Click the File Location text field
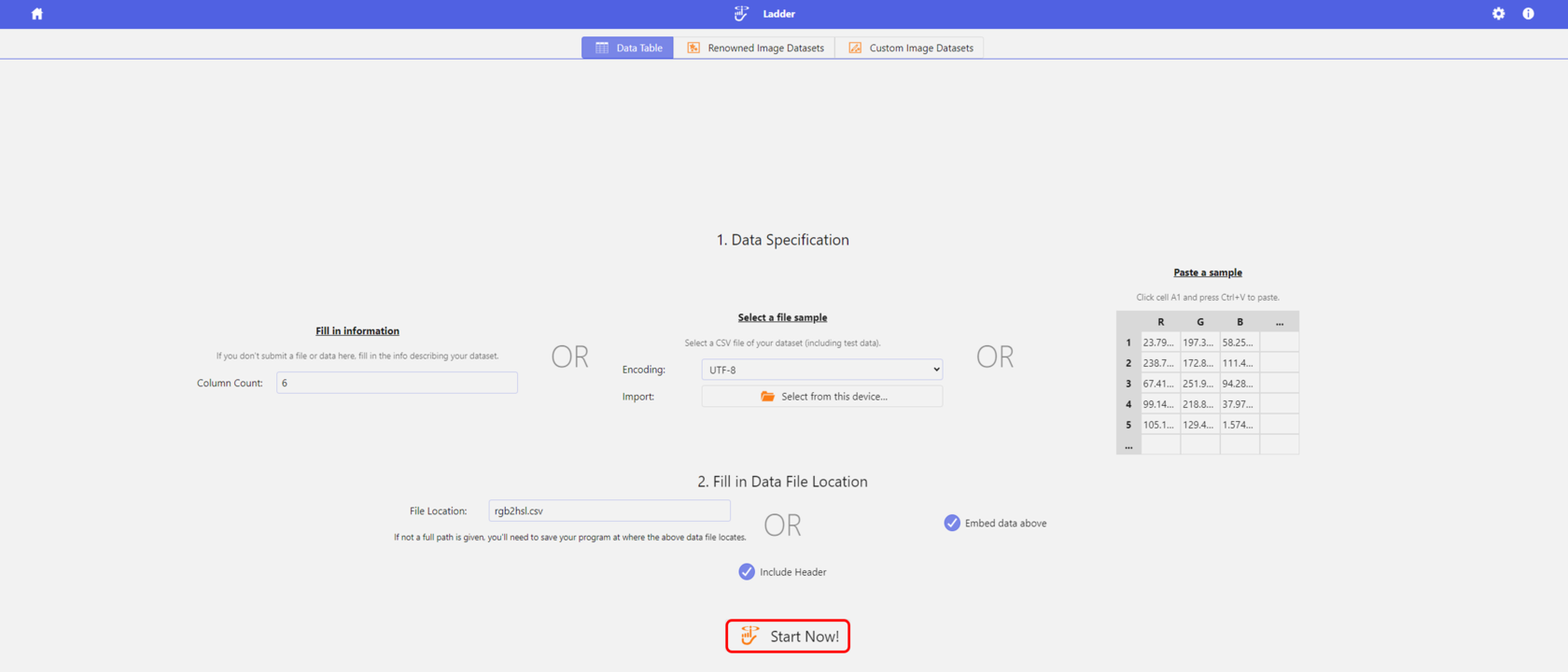This screenshot has width=1568, height=672. coord(609,511)
